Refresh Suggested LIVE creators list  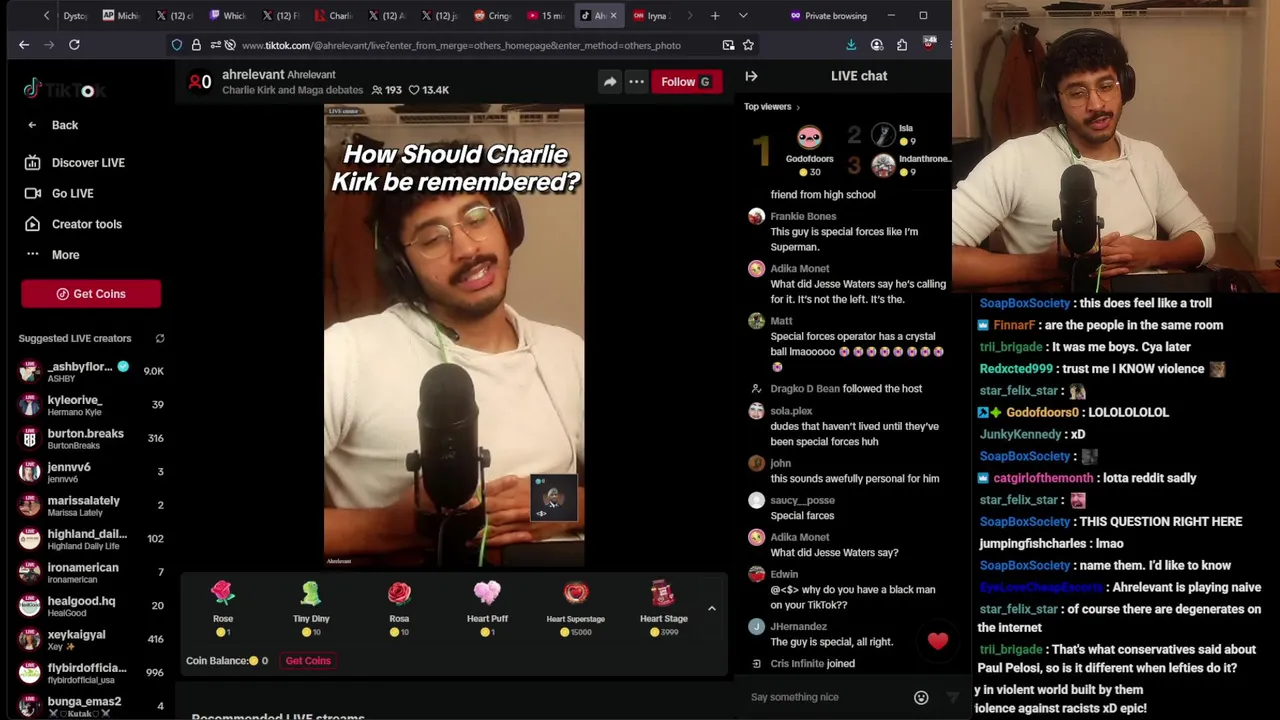tap(160, 339)
